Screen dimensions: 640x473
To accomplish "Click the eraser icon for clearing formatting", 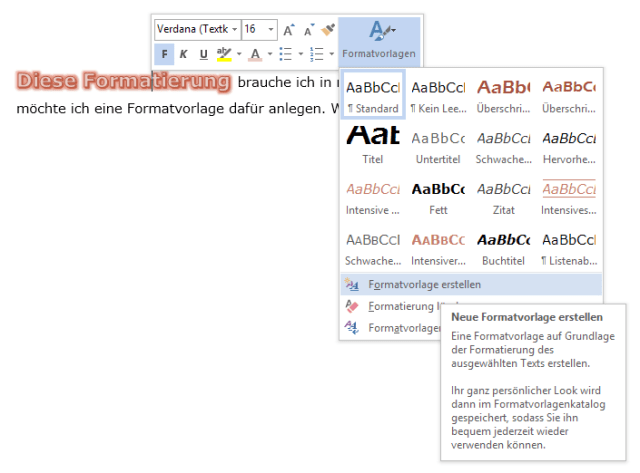I will click(x=351, y=306).
